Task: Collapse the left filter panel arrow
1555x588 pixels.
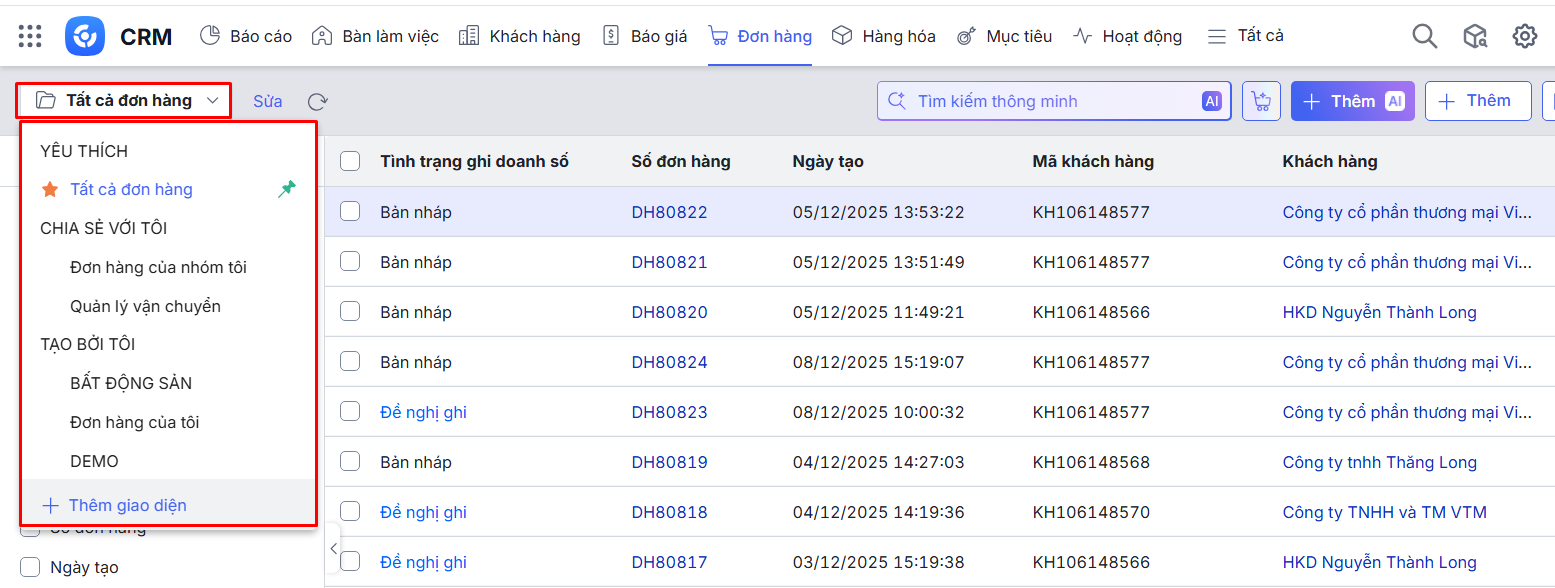Action: coord(332,548)
